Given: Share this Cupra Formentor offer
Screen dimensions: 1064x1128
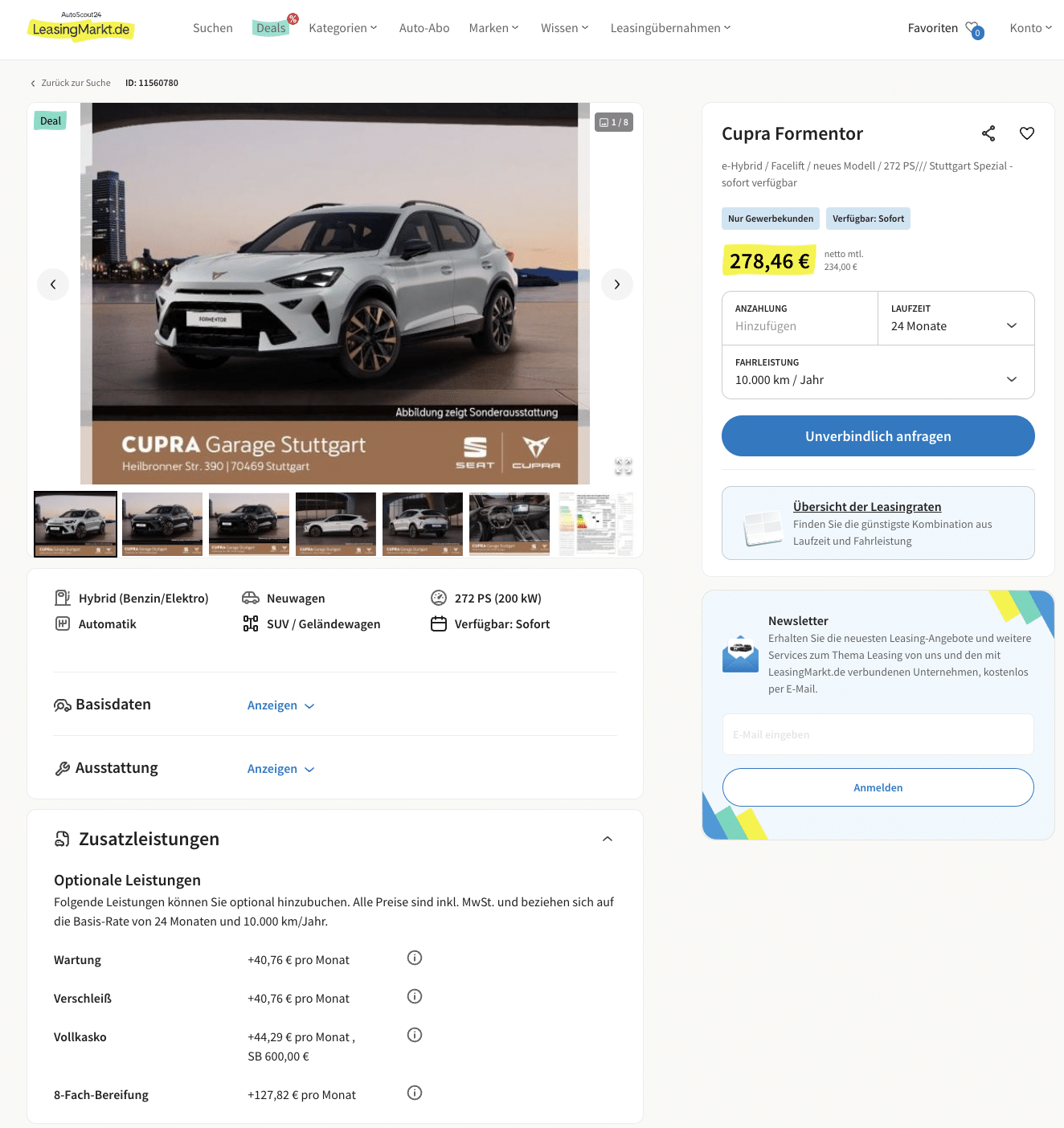Looking at the screenshot, I should (988, 133).
